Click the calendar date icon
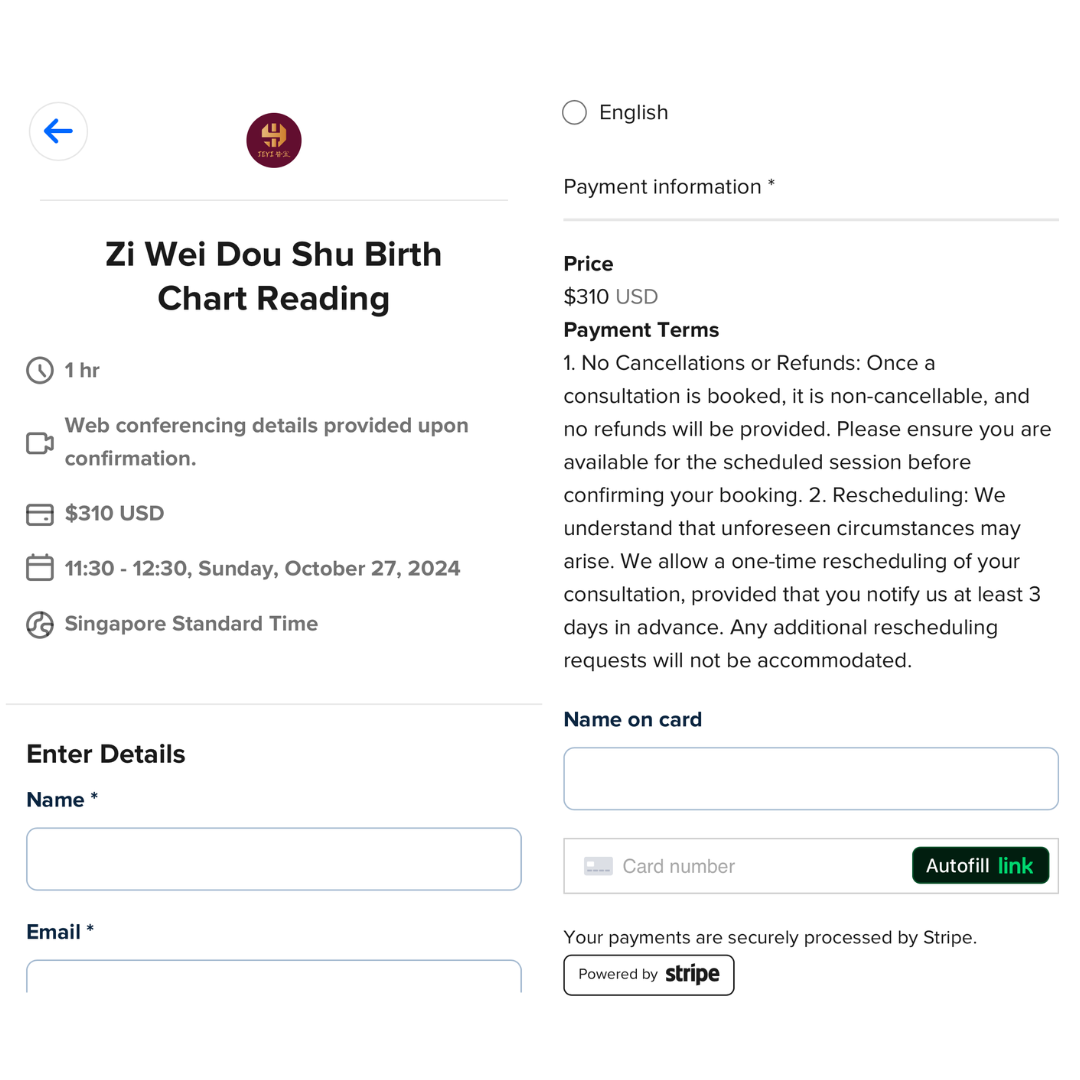Image resolution: width=1080 pixels, height=1080 pixels. [40, 568]
